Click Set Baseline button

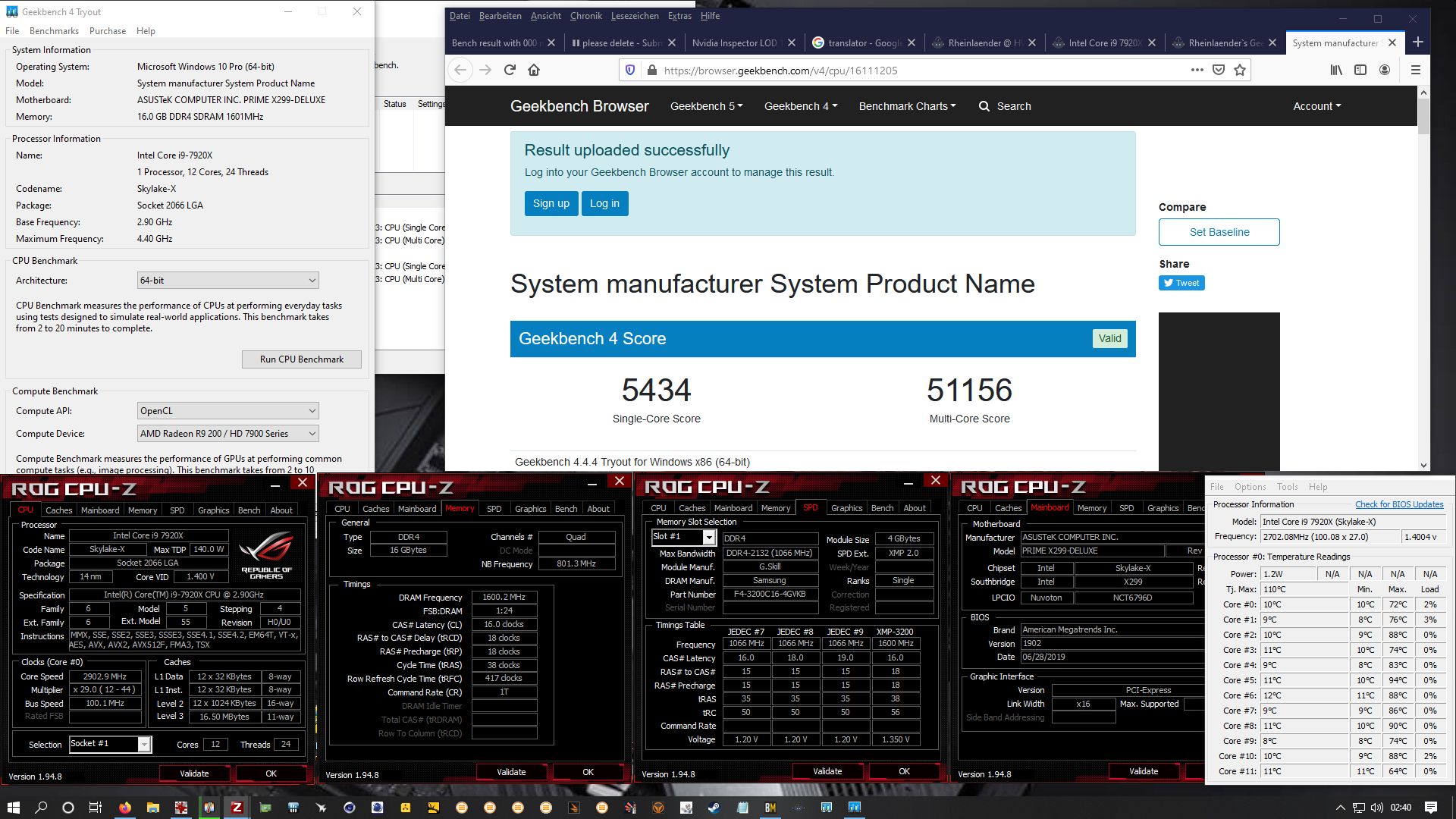pyautogui.click(x=1219, y=232)
